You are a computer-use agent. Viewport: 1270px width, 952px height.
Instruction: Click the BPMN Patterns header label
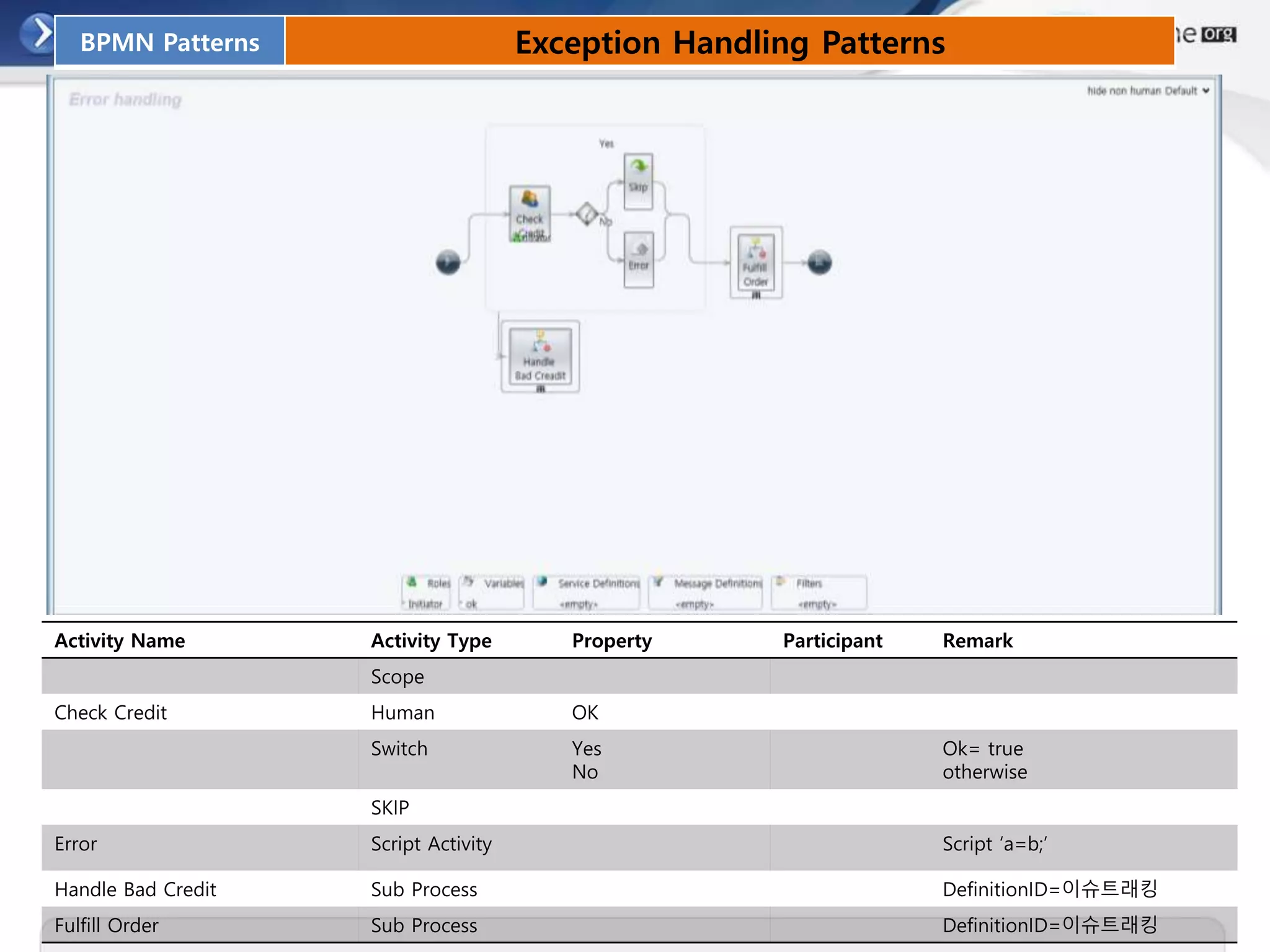[169, 42]
